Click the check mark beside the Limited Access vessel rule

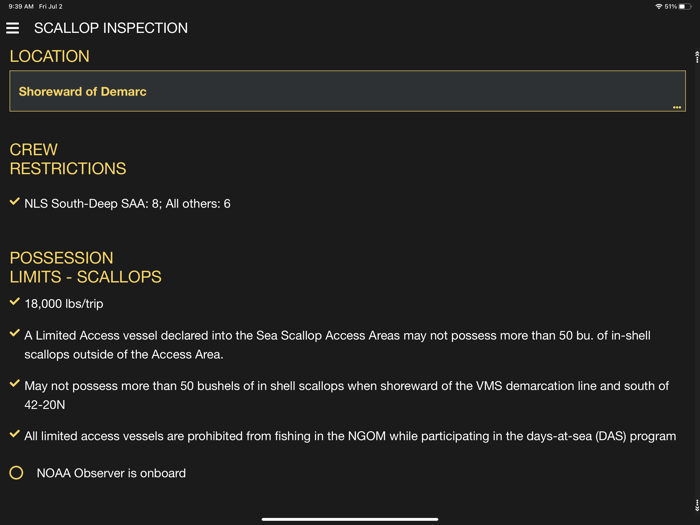click(x=15, y=334)
